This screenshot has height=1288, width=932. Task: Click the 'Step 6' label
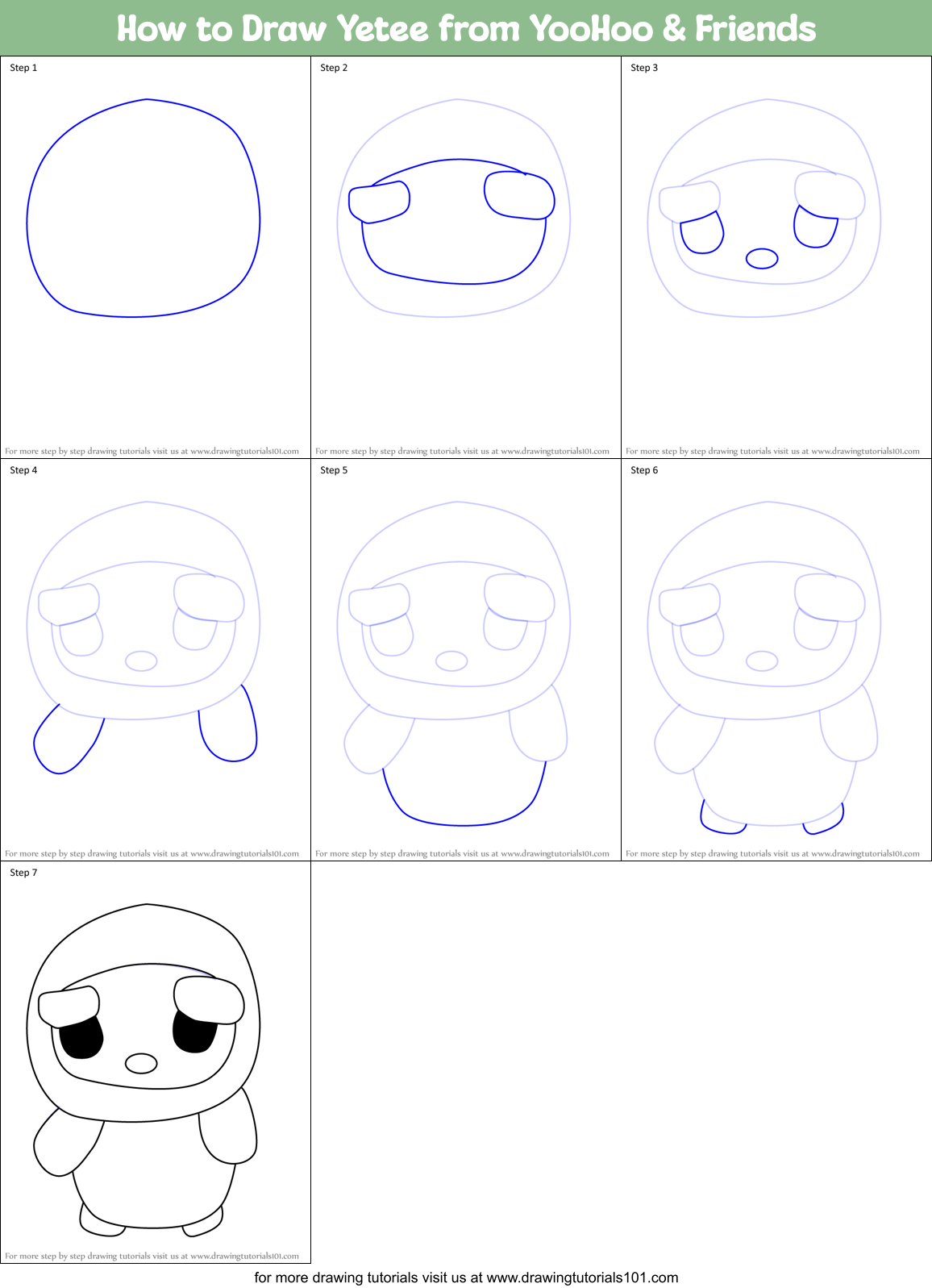[644, 470]
